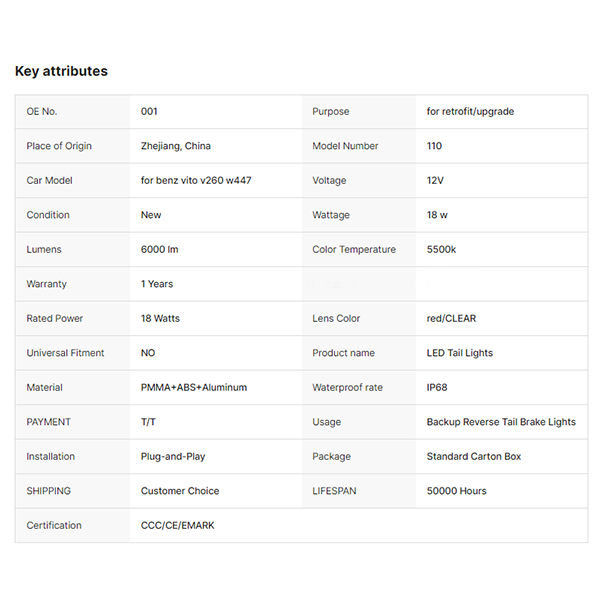
Task: Click the Customer Choice shipping value
Action: tap(180, 491)
